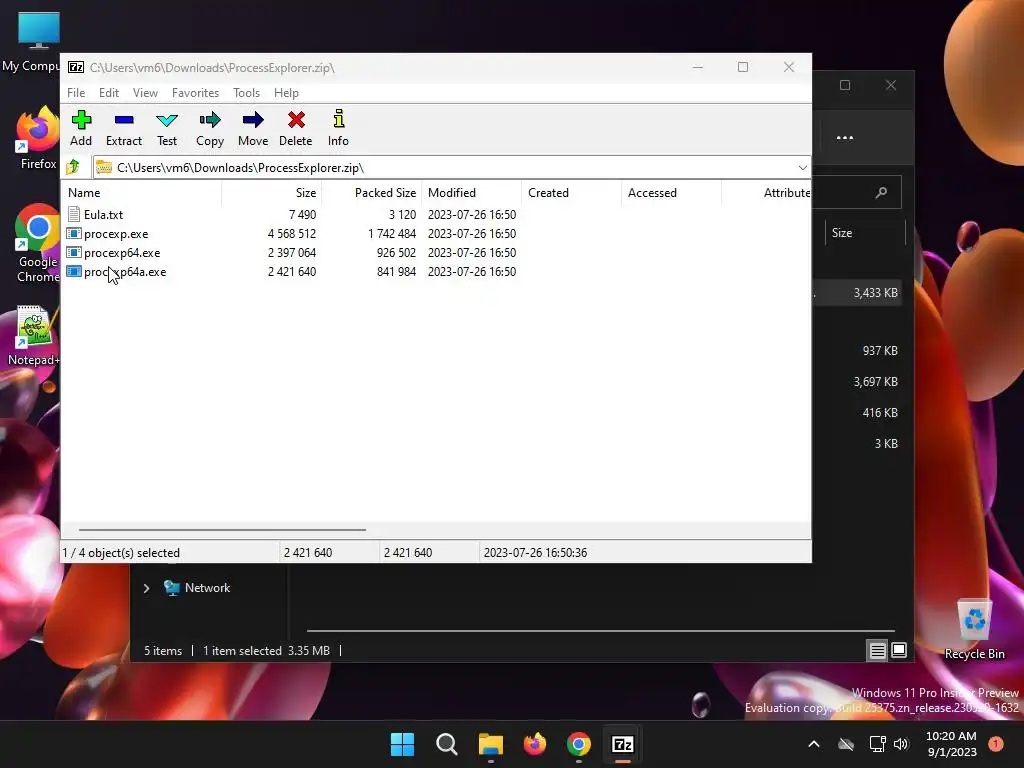Image resolution: width=1024 pixels, height=768 pixels.
Task: Open the Edit menu
Action: [108, 93]
